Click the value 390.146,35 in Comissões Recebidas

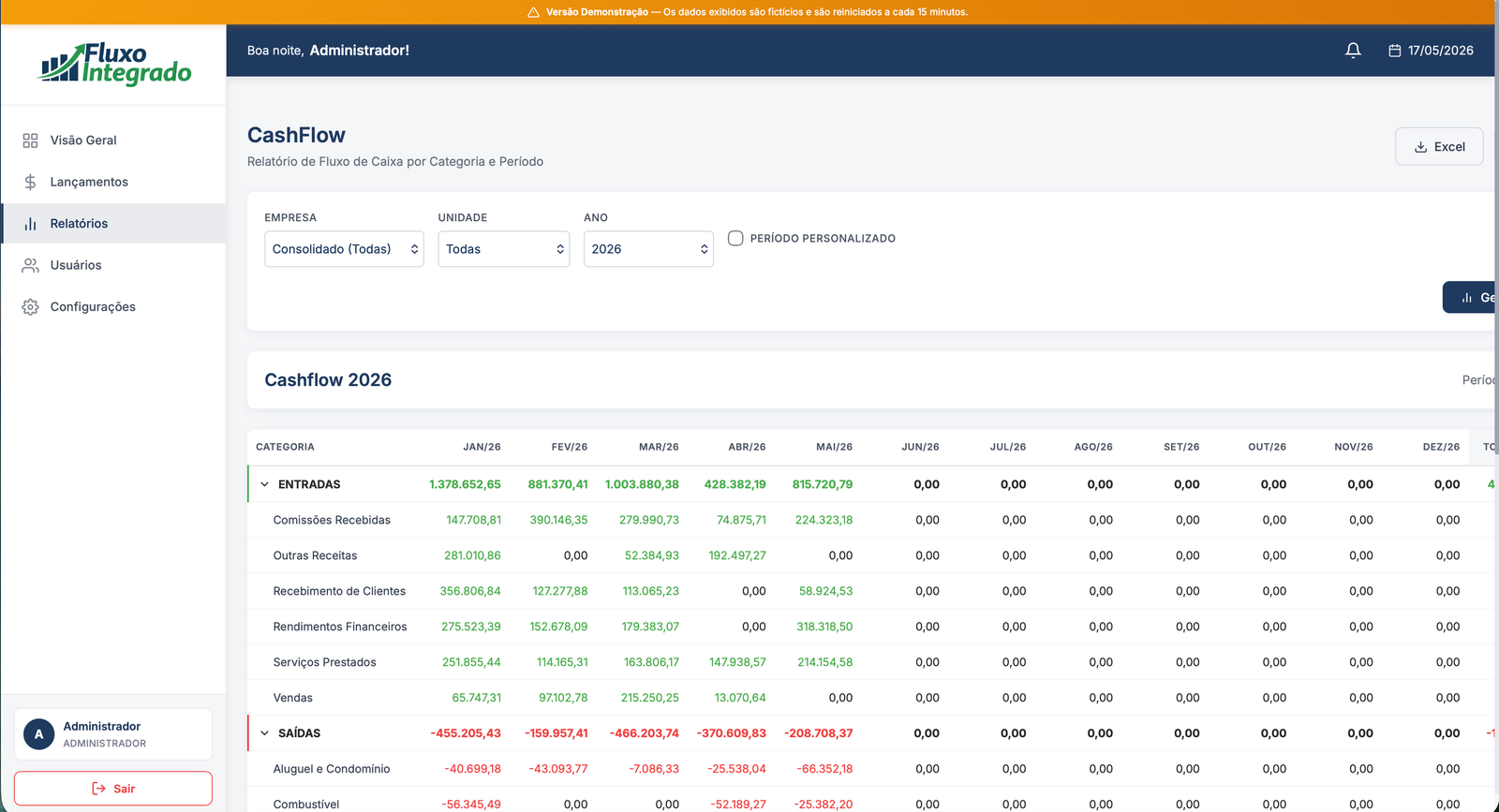coord(558,520)
